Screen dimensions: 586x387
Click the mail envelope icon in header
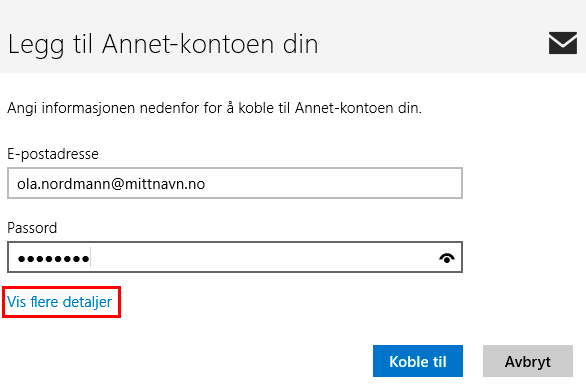[x=563, y=43]
